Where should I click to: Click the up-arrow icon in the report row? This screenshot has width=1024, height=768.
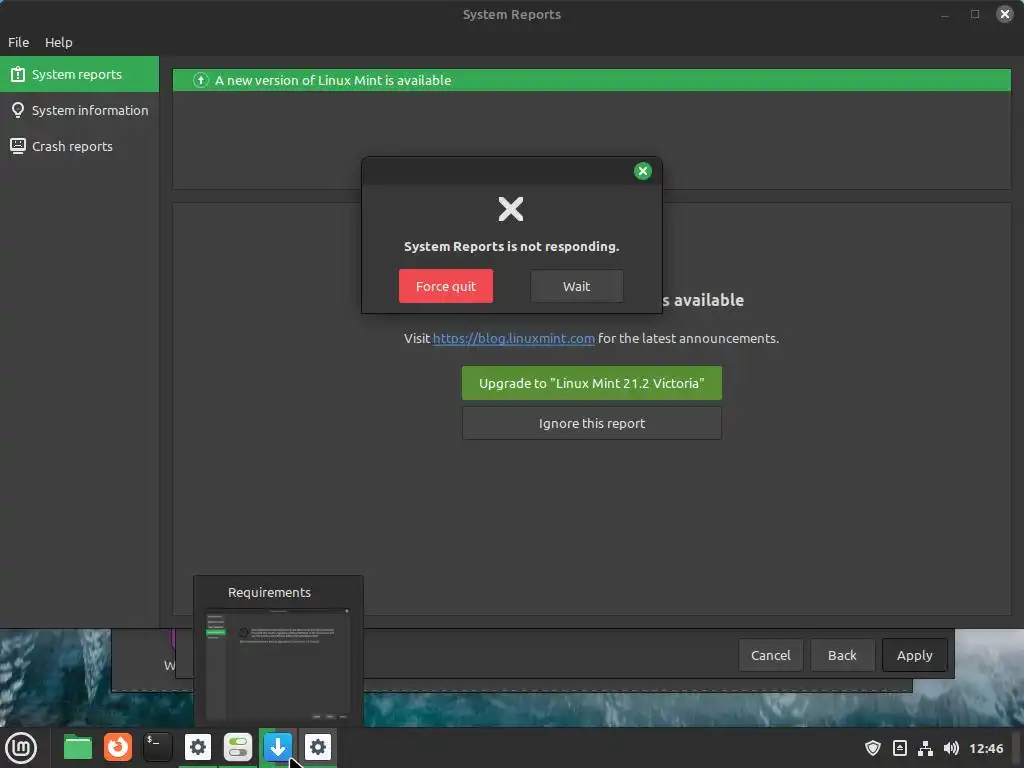(200, 80)
